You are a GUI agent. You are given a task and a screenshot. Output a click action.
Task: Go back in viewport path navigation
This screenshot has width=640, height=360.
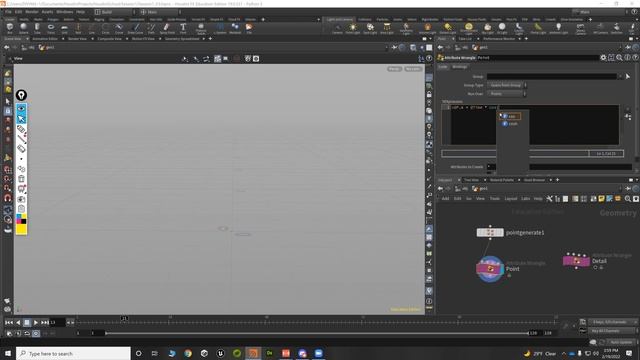coord(7,47)
